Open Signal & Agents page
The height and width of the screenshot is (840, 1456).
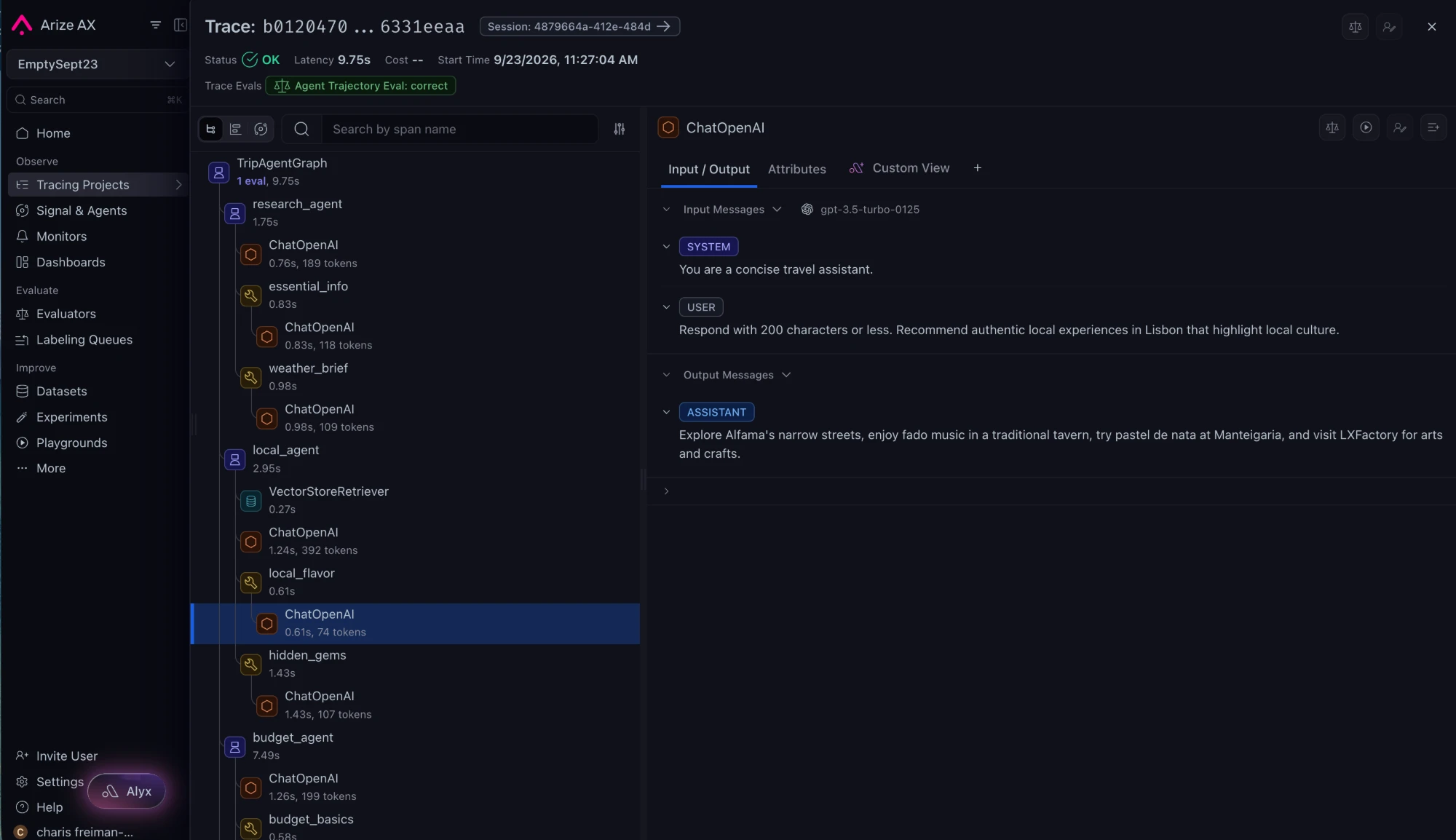pos(82,210)
